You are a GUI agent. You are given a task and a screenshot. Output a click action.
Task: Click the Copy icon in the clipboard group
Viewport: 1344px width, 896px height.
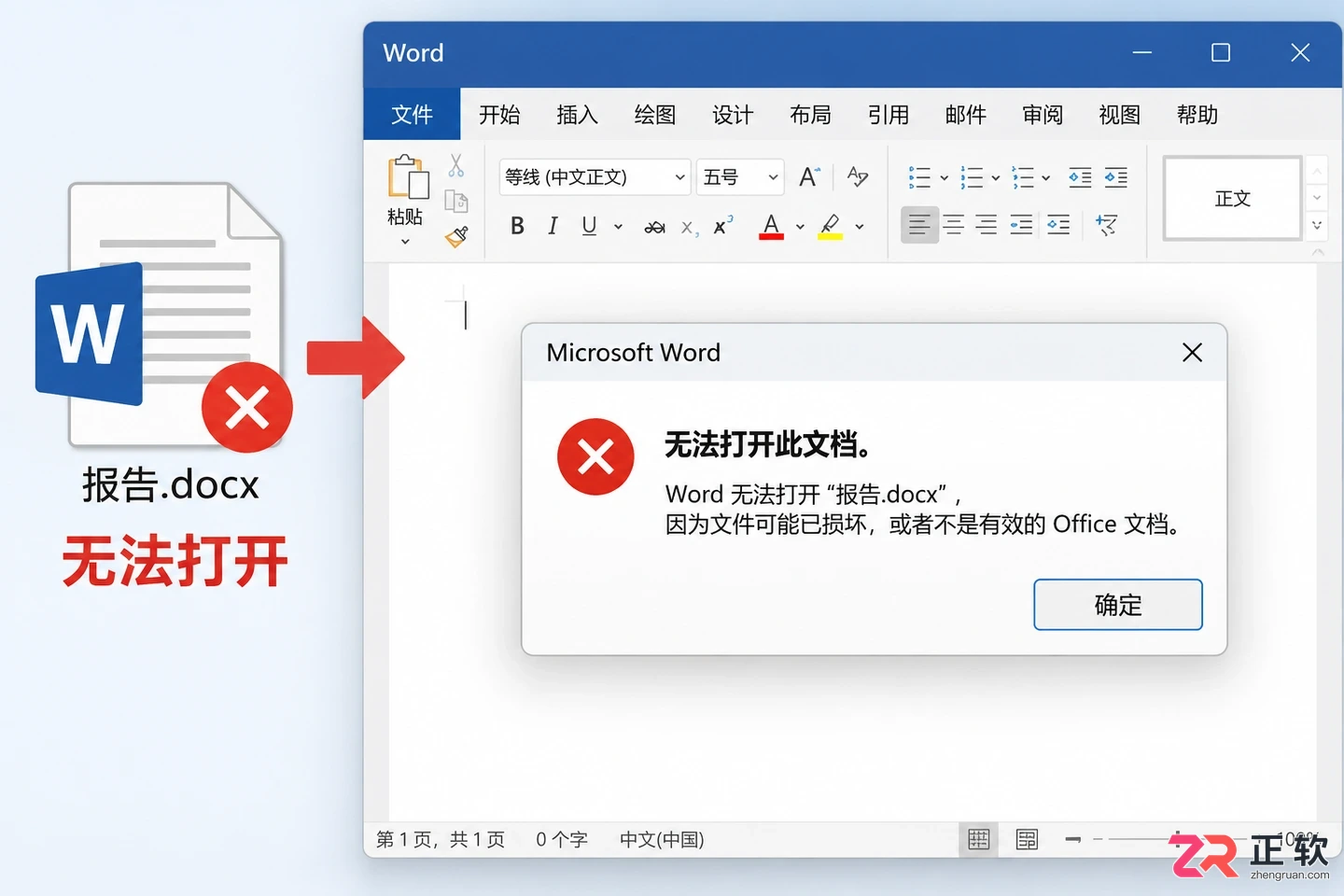click(455, 201)
